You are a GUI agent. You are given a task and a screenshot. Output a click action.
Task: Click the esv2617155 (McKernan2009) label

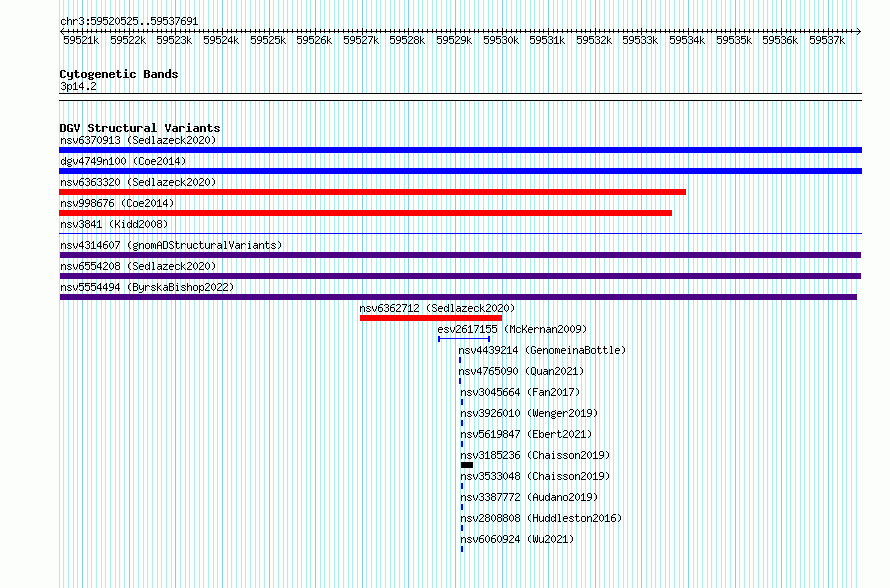tap(512, 329)
